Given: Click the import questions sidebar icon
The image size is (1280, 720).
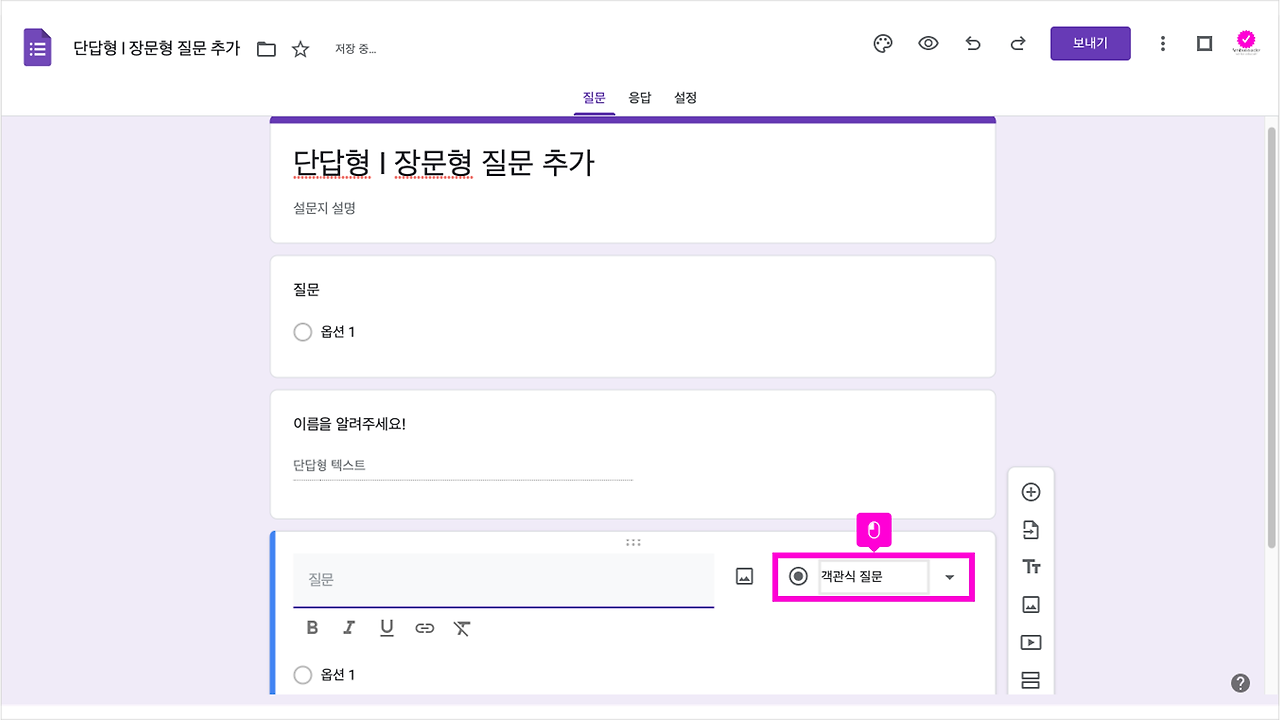Looking at the screenshot, I should coord(1031,529).
